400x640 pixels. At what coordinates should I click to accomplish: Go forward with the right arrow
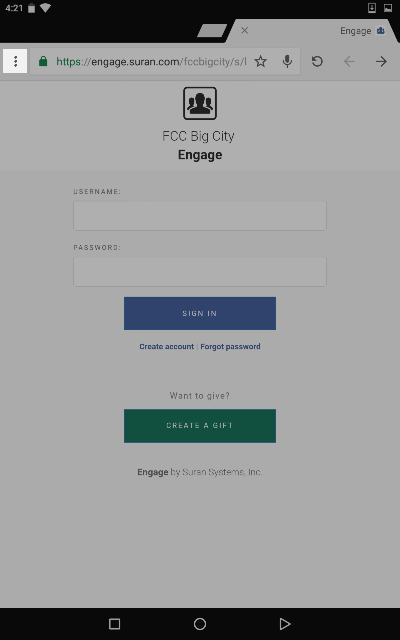pos(381,61)
